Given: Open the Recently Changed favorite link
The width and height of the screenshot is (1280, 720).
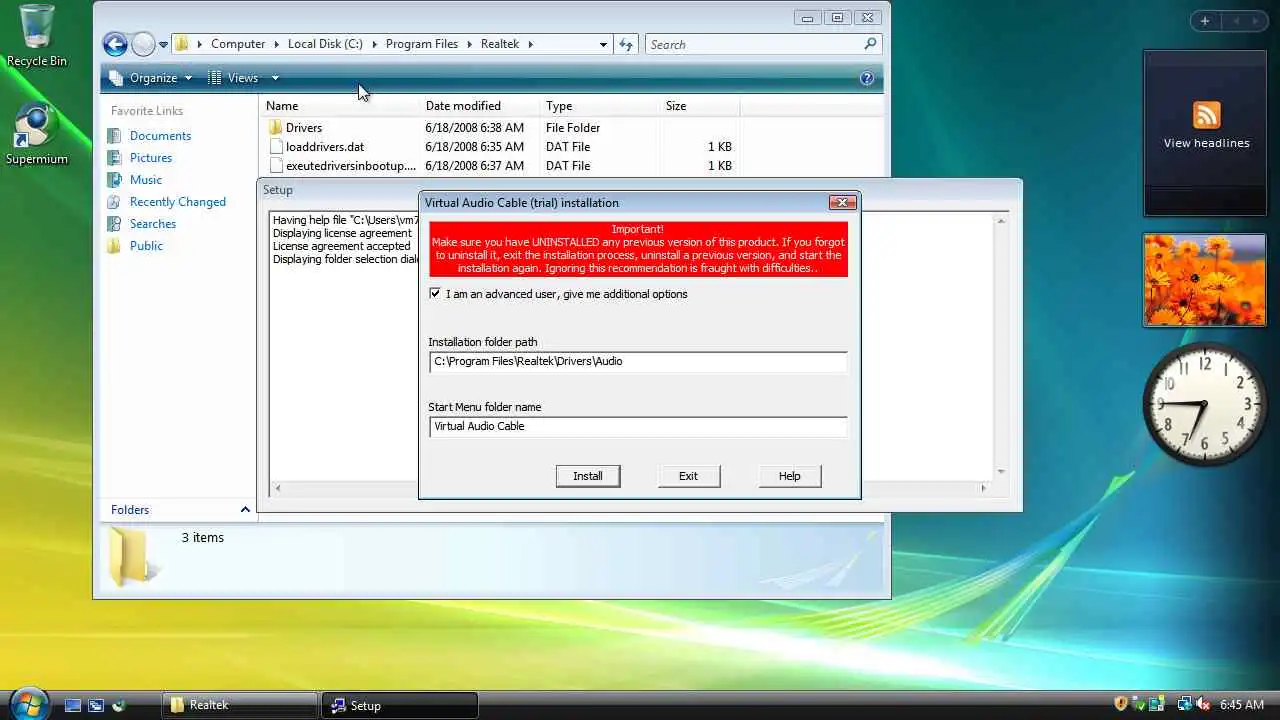Looking at the screenshot, I should click(178, 202).
